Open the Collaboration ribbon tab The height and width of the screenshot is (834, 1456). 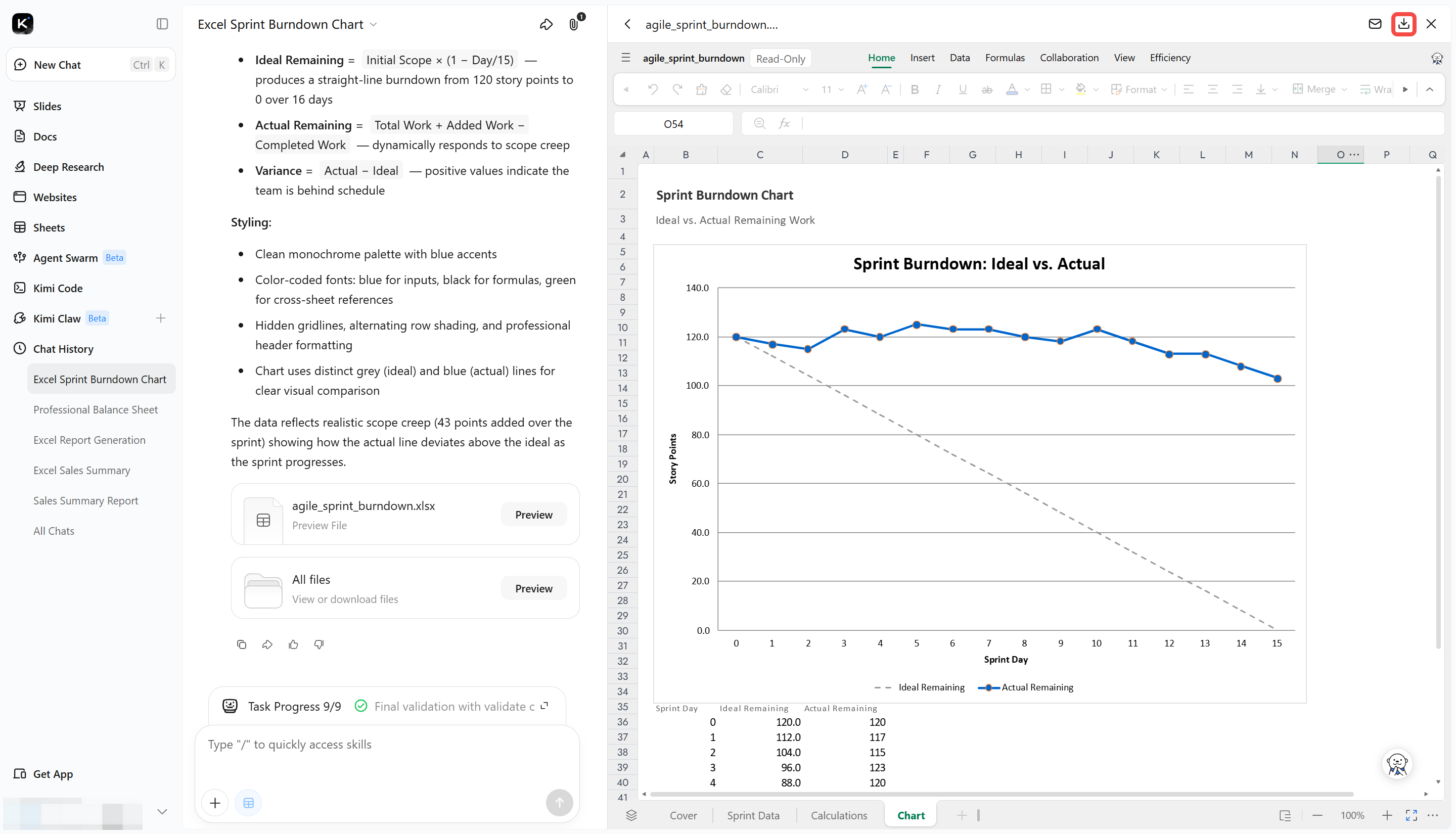(1069, 58)
